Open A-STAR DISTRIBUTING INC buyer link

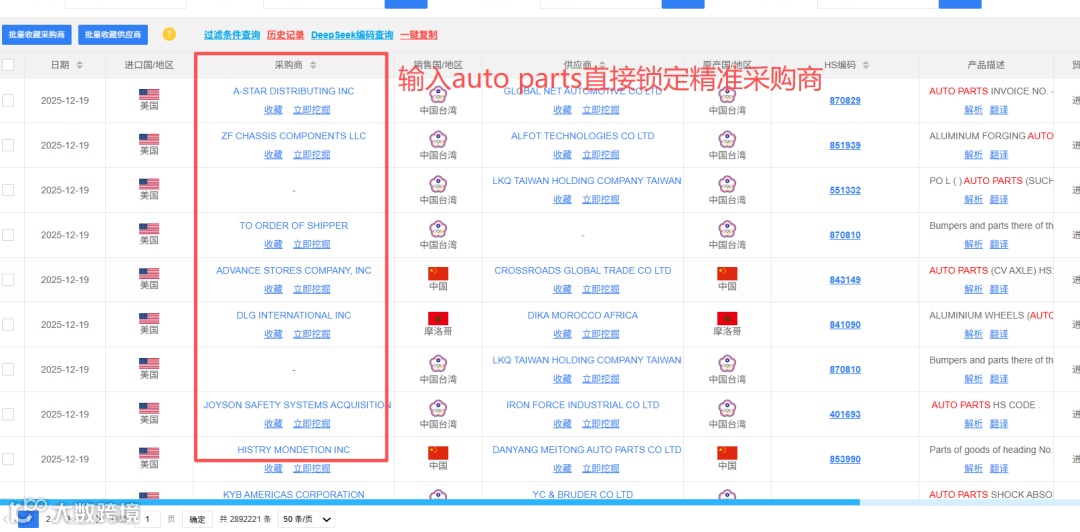(293, 91)
